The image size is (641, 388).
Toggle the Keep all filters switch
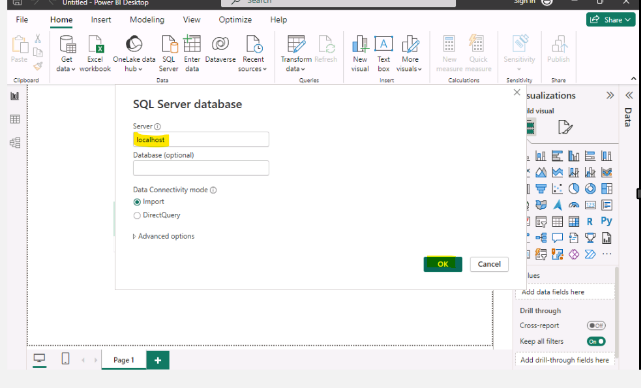click(x=596, y=341)
